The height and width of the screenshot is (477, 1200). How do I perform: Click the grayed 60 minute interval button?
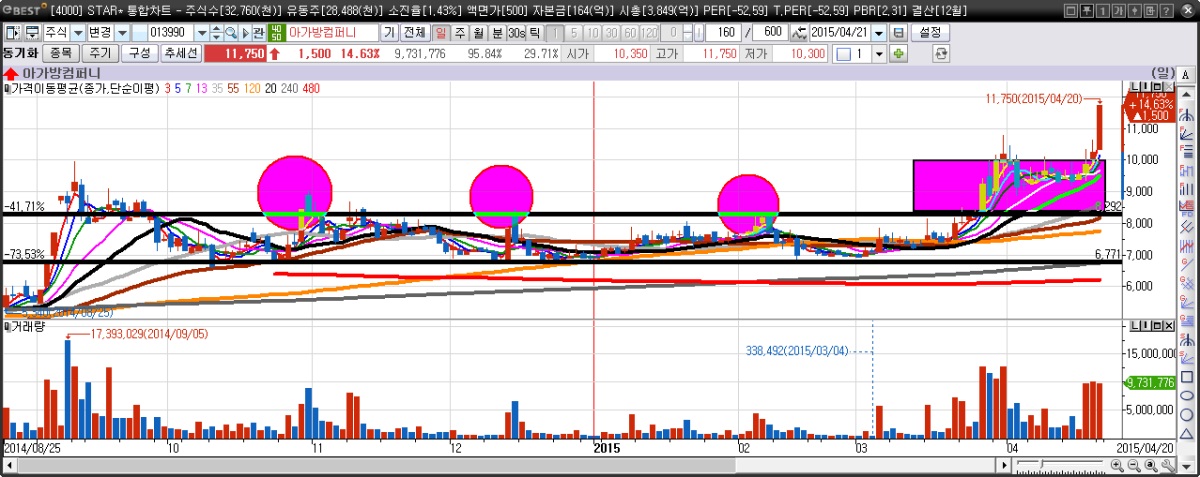631,32
